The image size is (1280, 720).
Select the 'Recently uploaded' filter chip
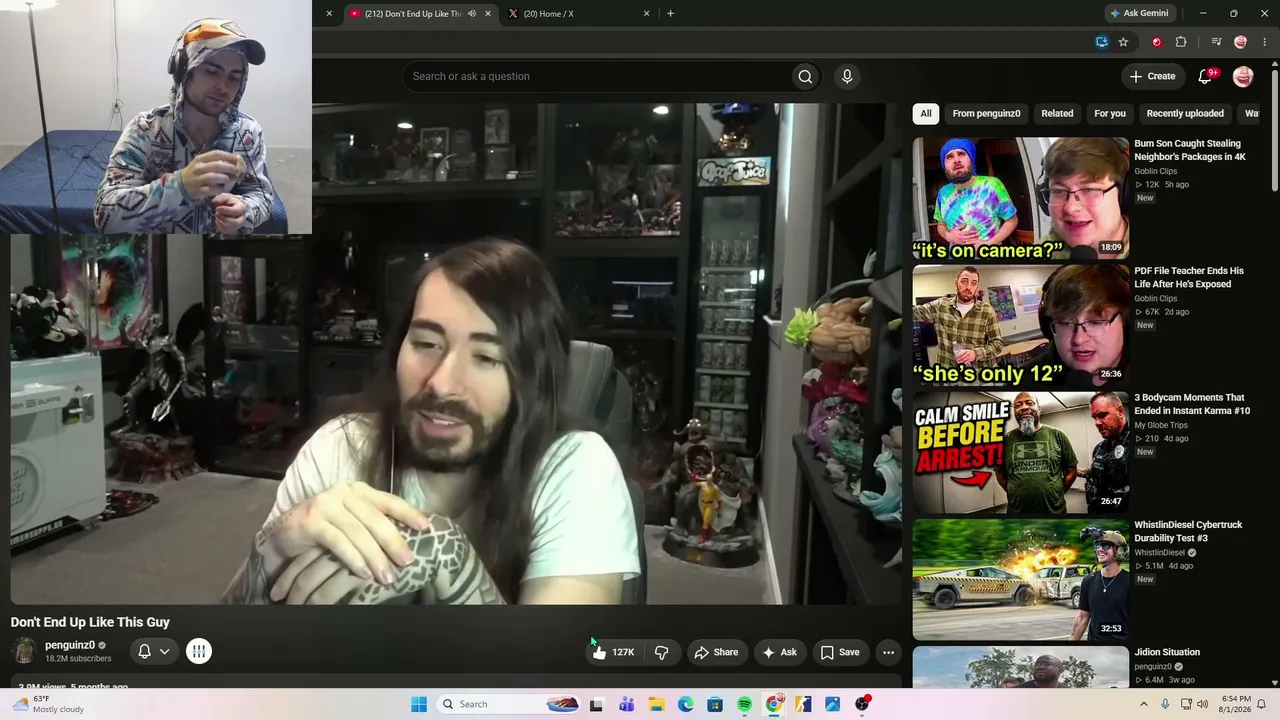click(x=1185, y=114)
